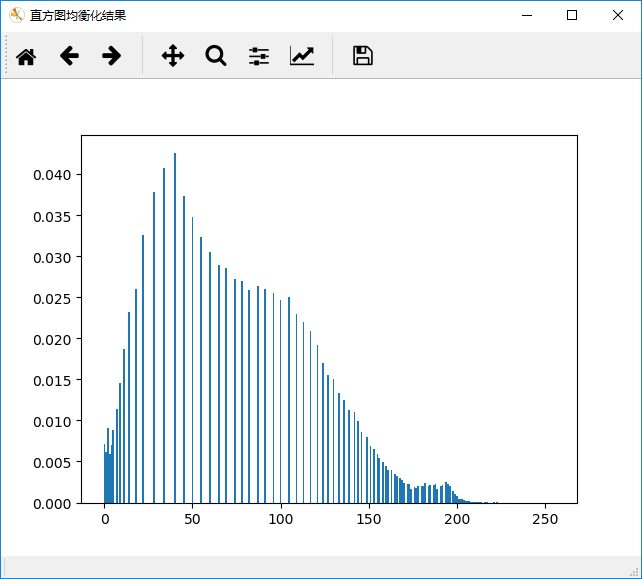Click the x-axis label 150
The height and width of the screenshot is (579, 642).
pos(368,519)
